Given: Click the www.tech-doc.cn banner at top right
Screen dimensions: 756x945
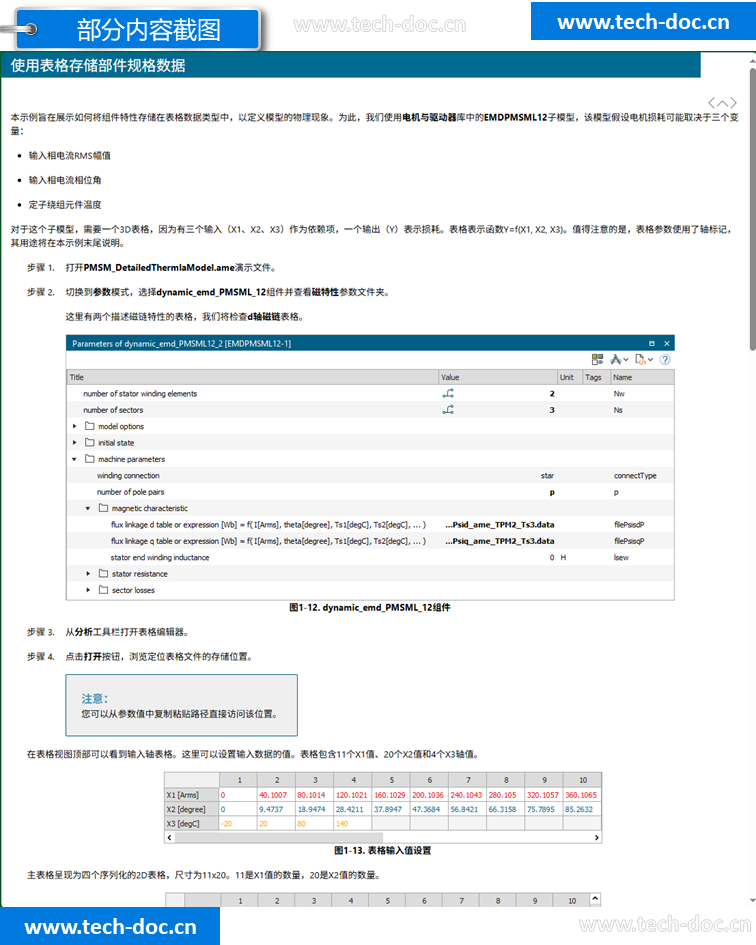Looking at the screenshot, I should [x=643, y=22].
